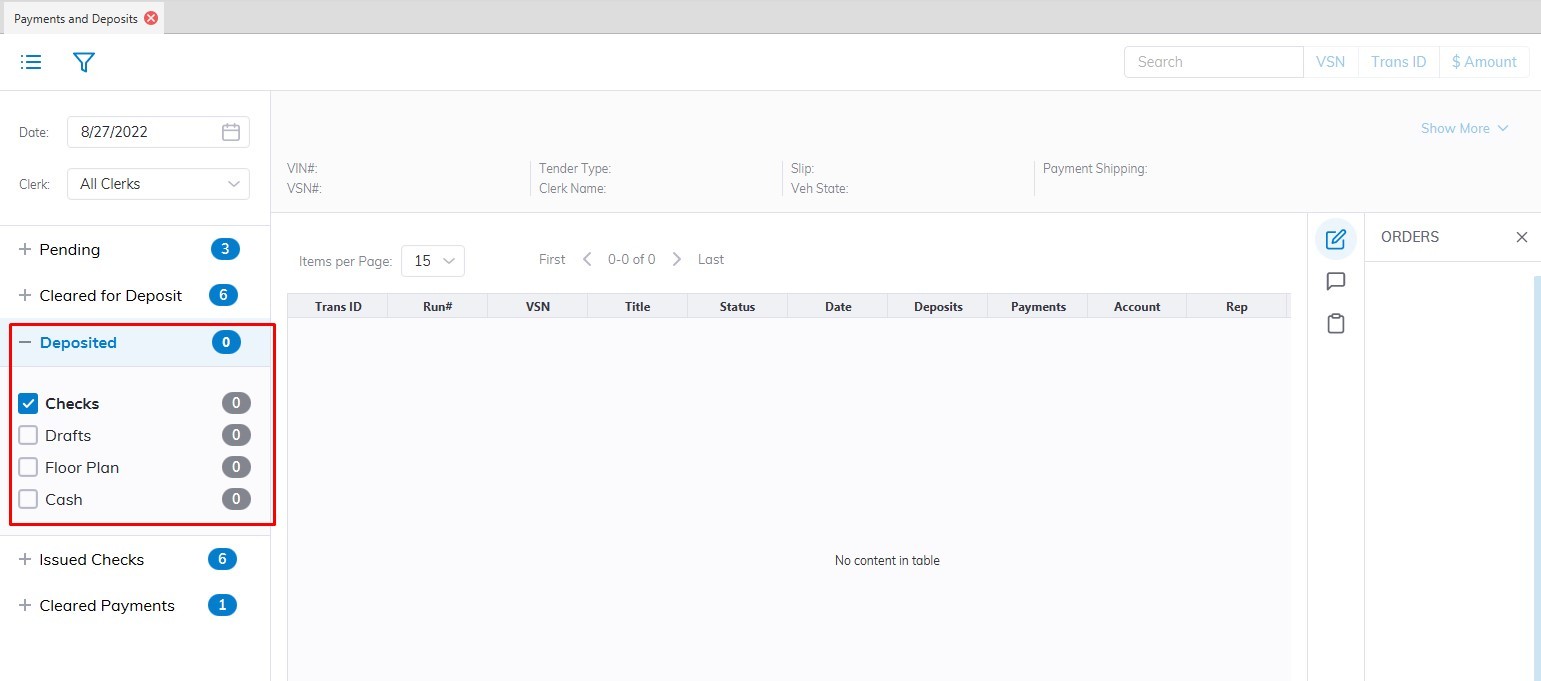Open the date picker calendar icon
The image size is (1541, 681).
[x=231, y=132]
